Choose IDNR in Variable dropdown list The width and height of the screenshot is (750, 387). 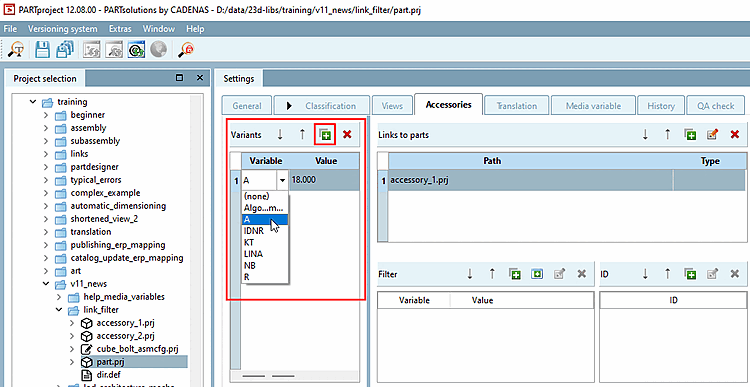pos(265,231)
